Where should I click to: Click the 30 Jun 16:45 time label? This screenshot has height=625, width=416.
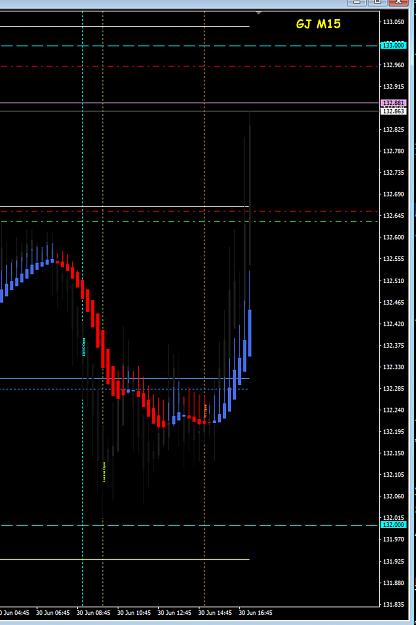click(255, 612)
